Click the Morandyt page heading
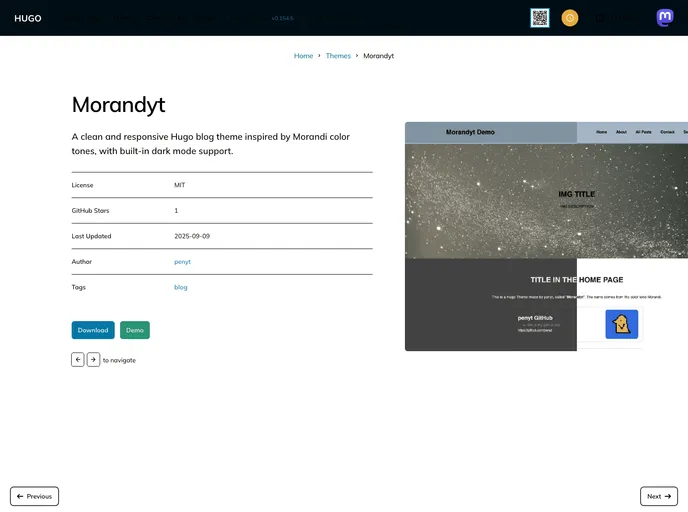688x512 pixels. [118, 105]
